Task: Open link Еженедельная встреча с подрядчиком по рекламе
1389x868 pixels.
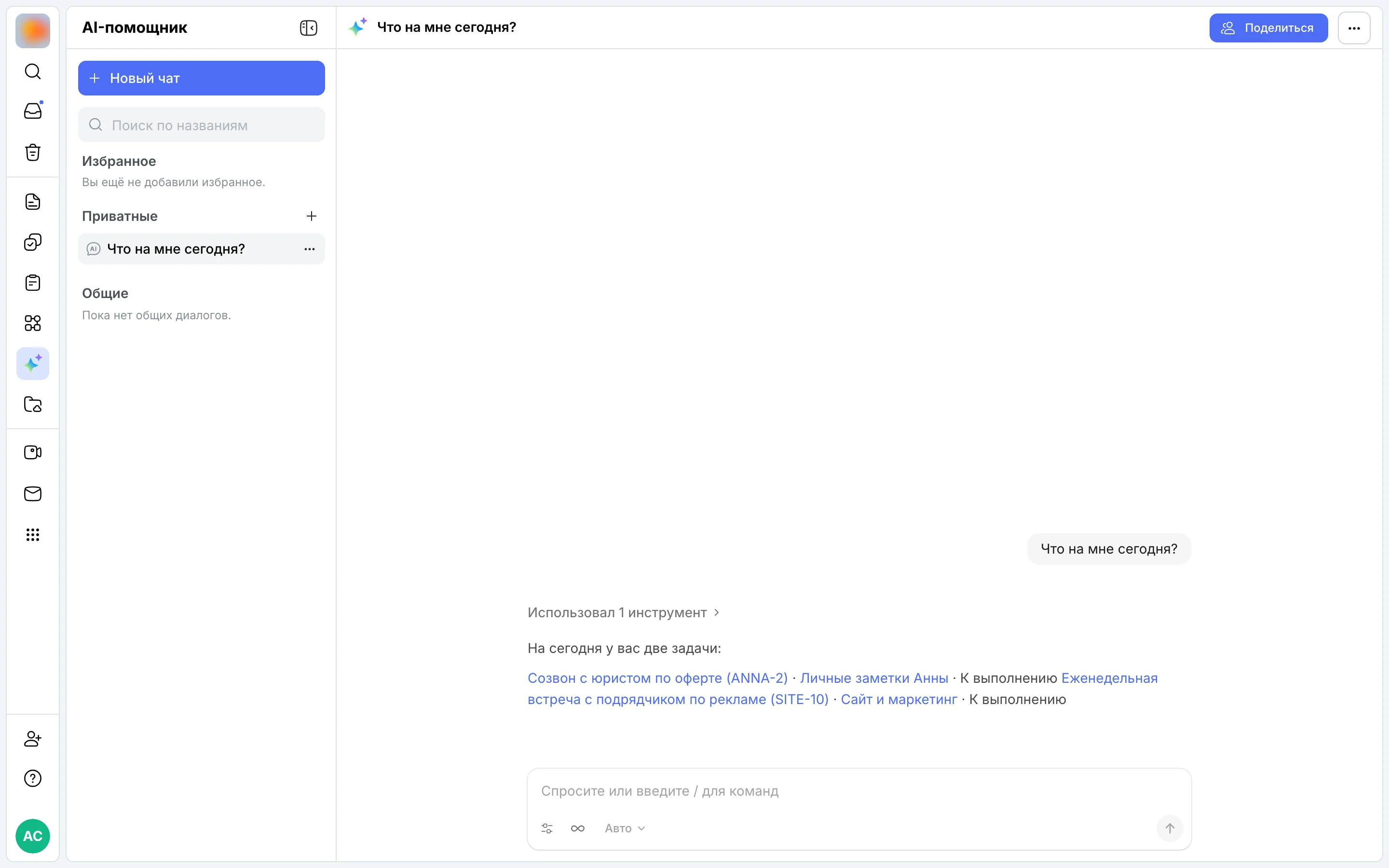Action: coord(677,699)
